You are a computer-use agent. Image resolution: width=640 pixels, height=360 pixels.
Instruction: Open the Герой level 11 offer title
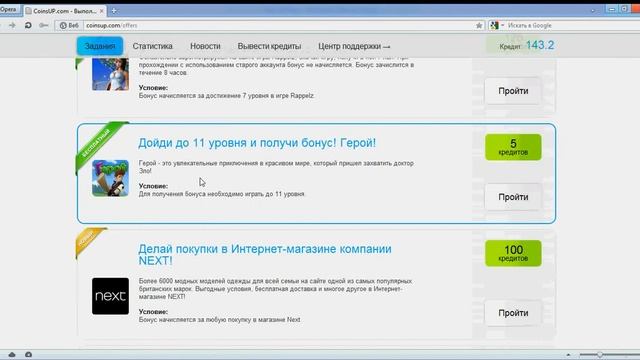(257, 143)
